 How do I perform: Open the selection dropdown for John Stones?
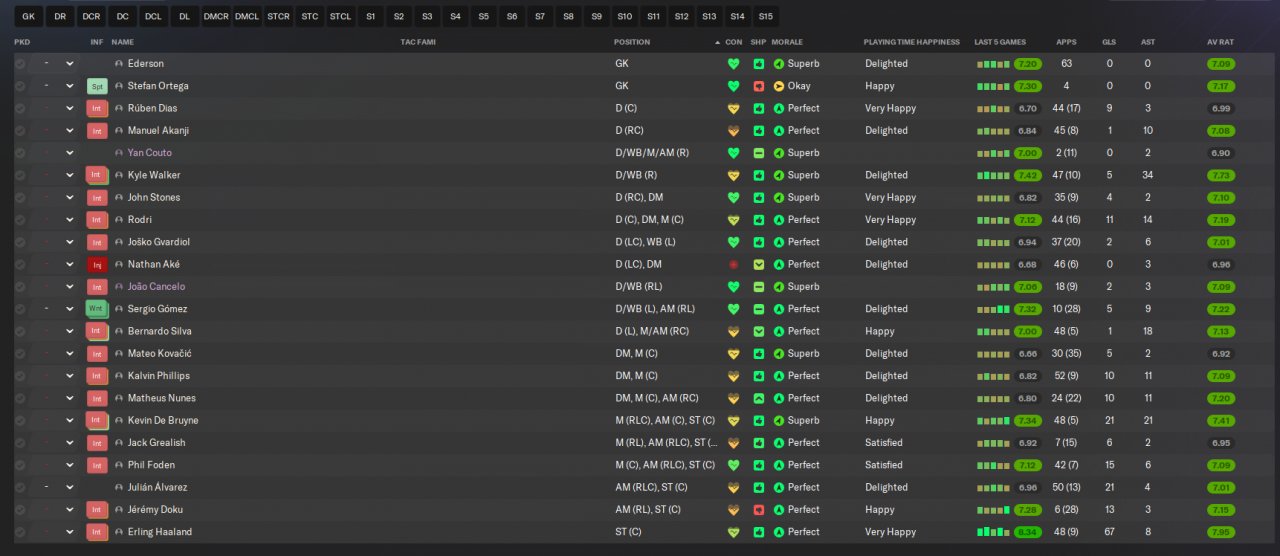pyautogui.click(x=70, y=198)
